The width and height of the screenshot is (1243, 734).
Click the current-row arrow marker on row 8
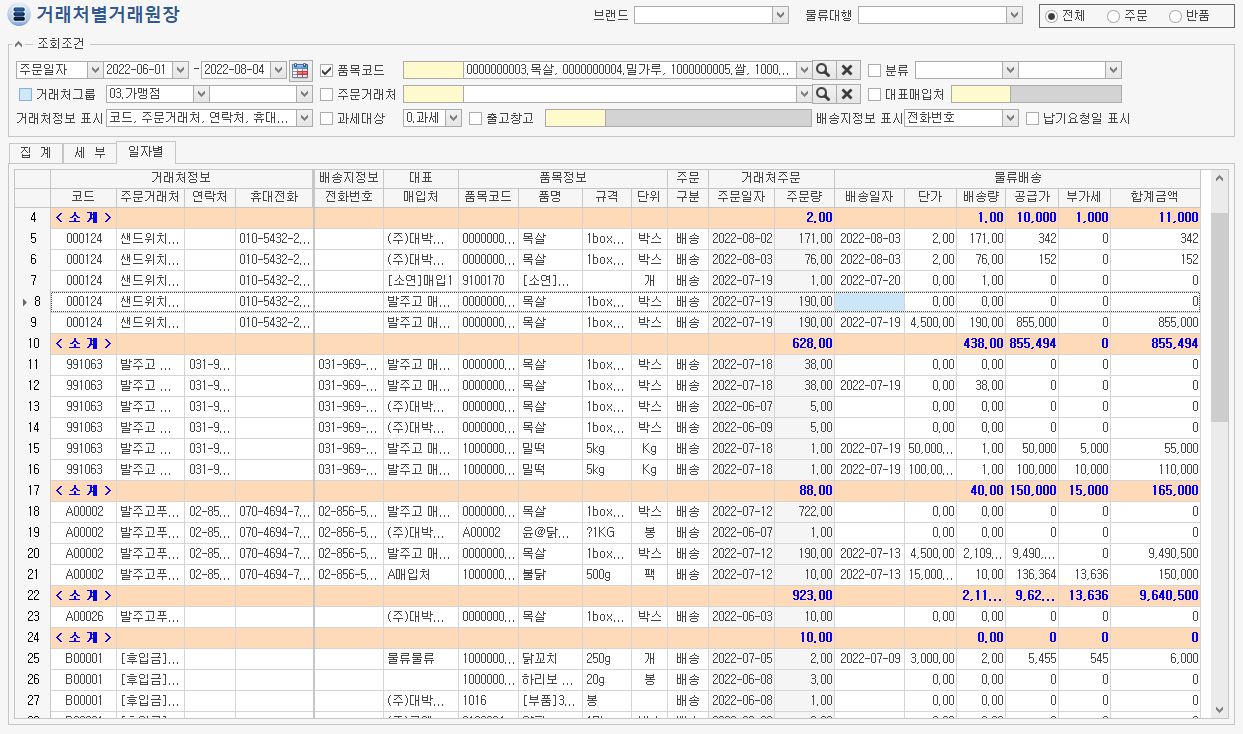click(x=23, y=300)
